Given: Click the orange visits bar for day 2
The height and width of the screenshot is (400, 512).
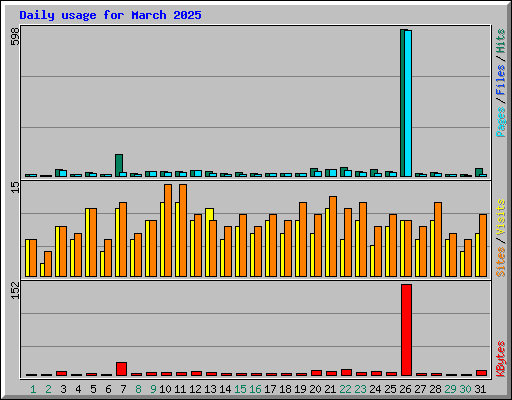Looking at the screenshot, I should (x=48, y=264).
